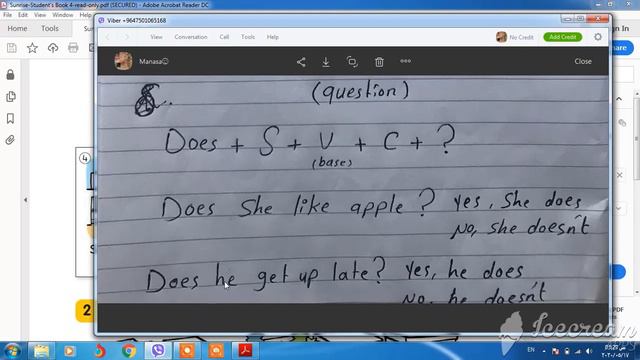640x360 pixels.
Task: Close the photo viewer with Close
Action: tap(583, 61)
